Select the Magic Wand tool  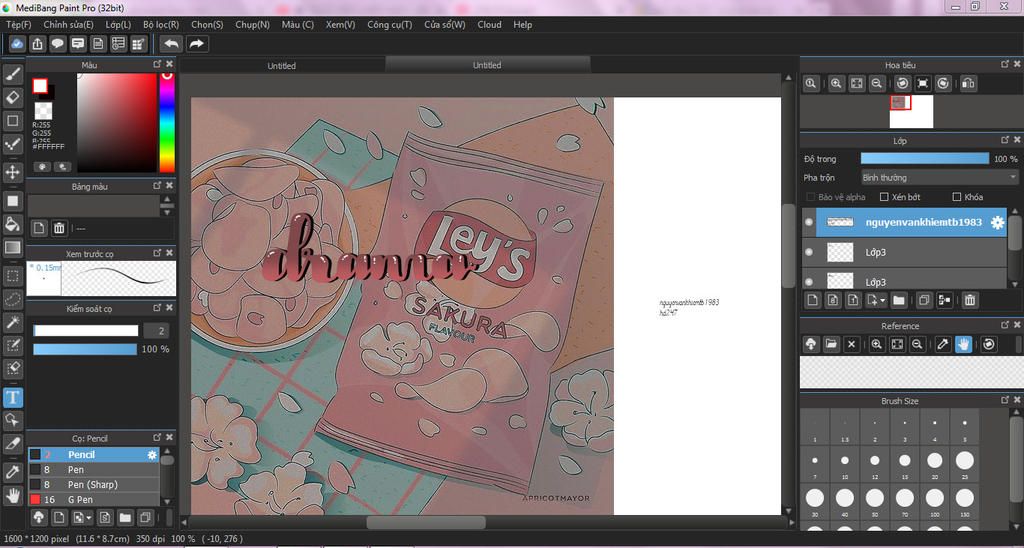(x=12, y=323)
